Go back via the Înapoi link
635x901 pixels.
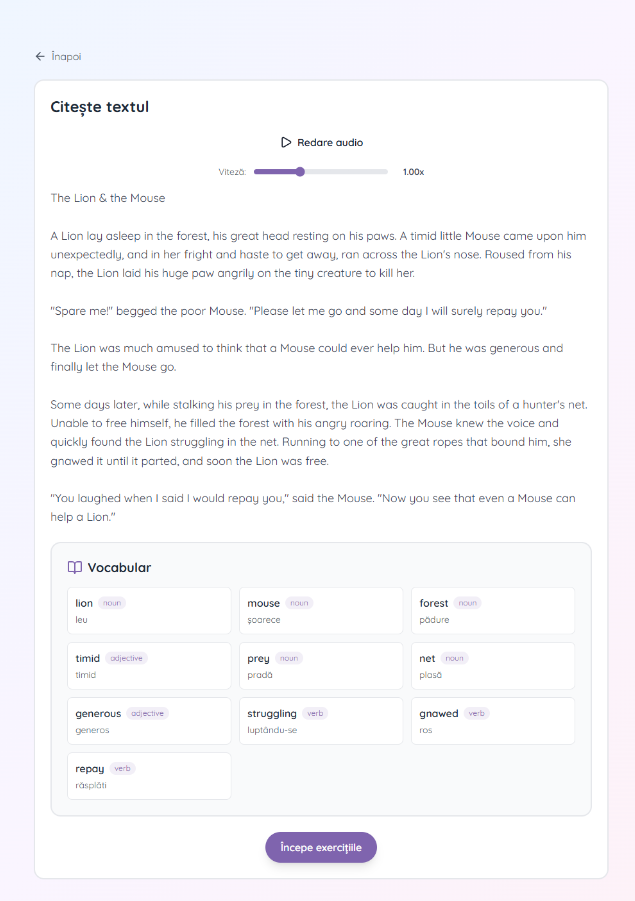pos(58,56)
